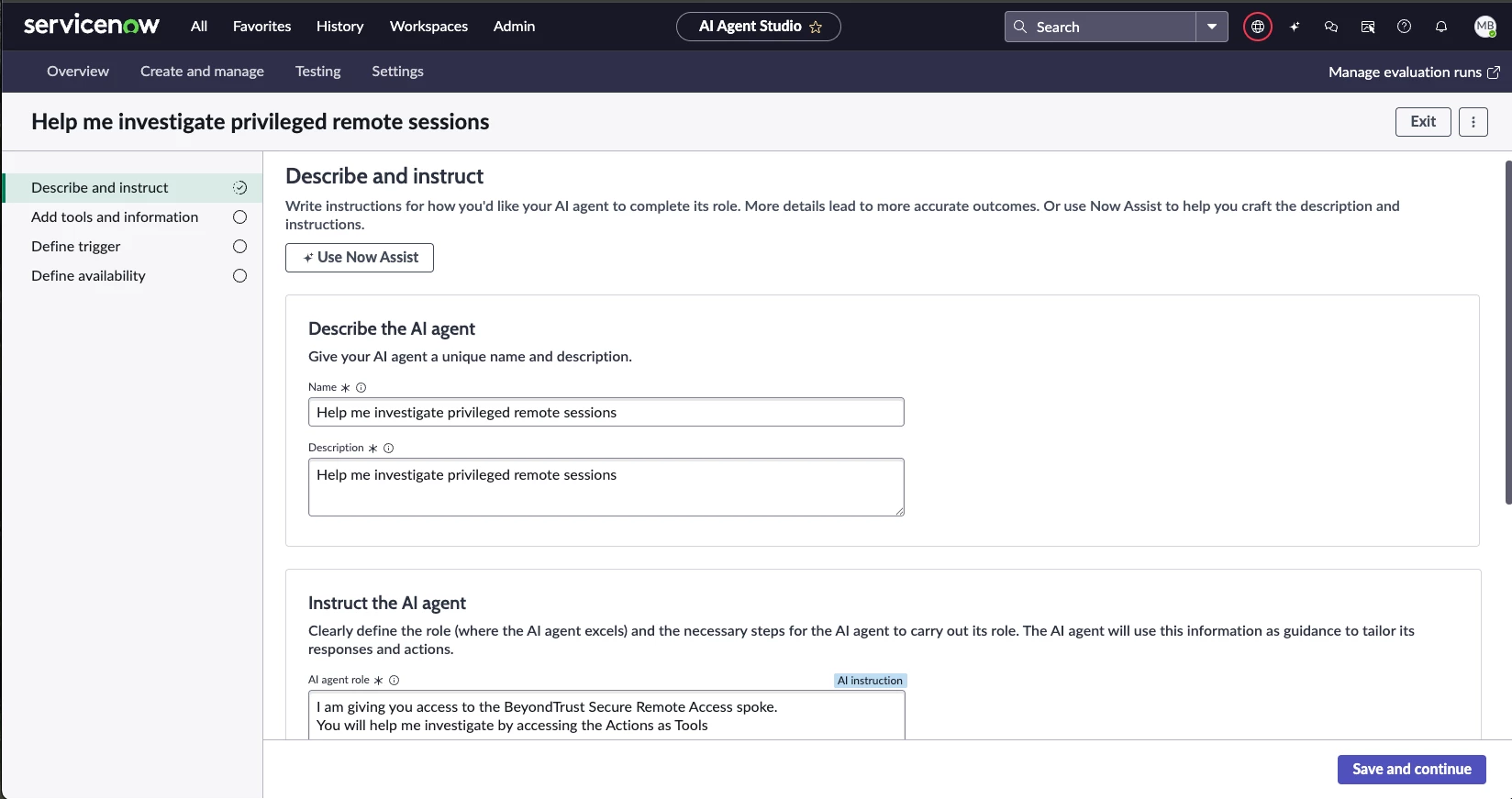The height and width of the screenshot is (799, 1512).
Task: Open the Favorites menu
Action: tap(261, 27)
